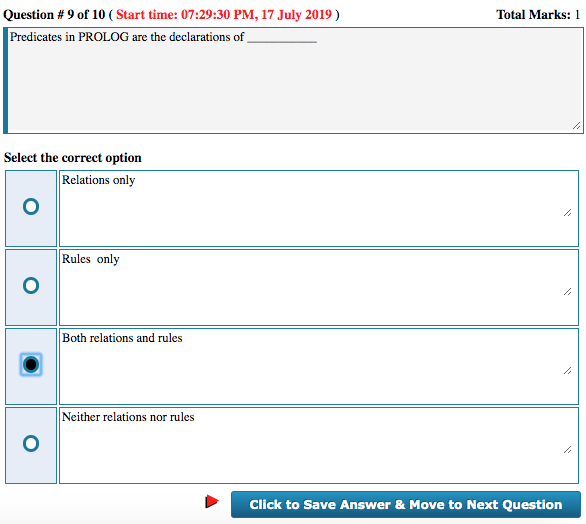Select the 'Rules only' radio button

tap(31, 286)
